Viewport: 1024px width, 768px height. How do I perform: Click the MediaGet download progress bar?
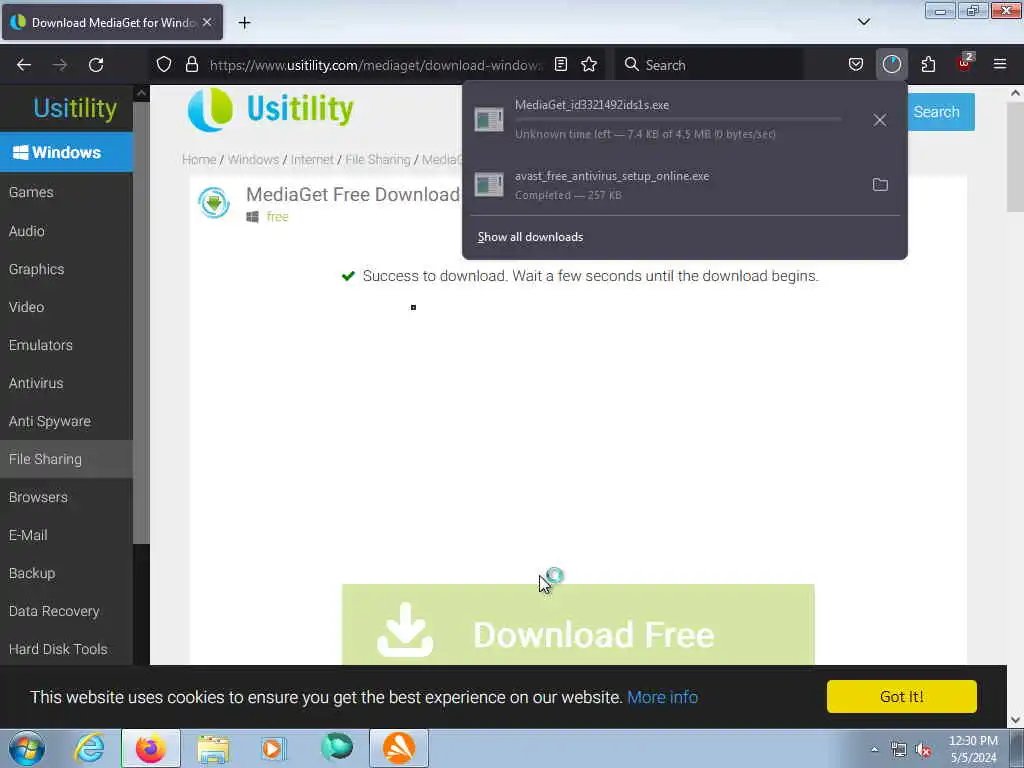click(678, 119)
